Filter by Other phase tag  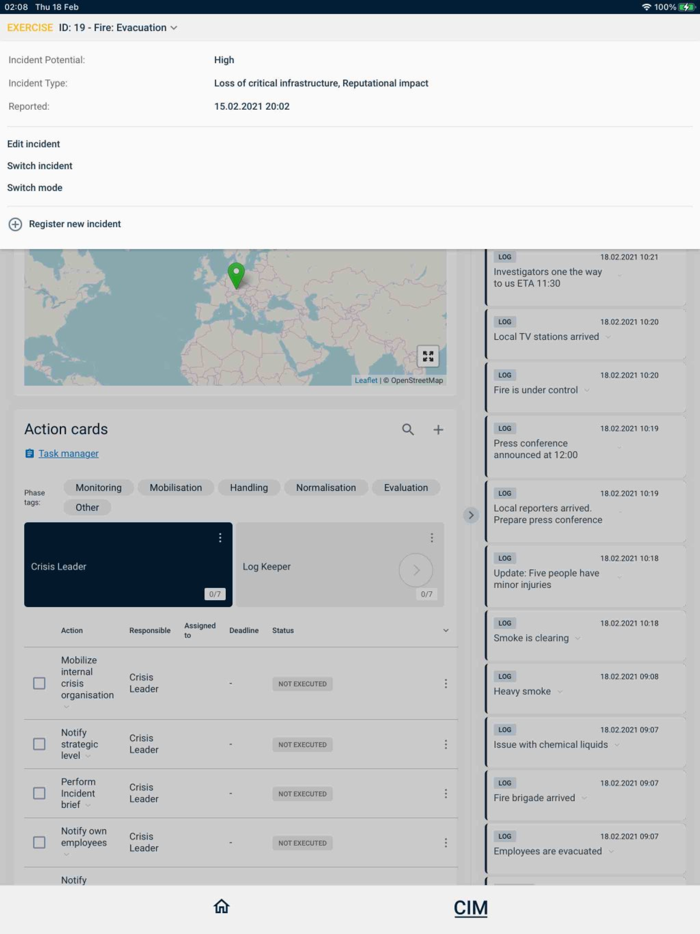click(x=87, y=508)
